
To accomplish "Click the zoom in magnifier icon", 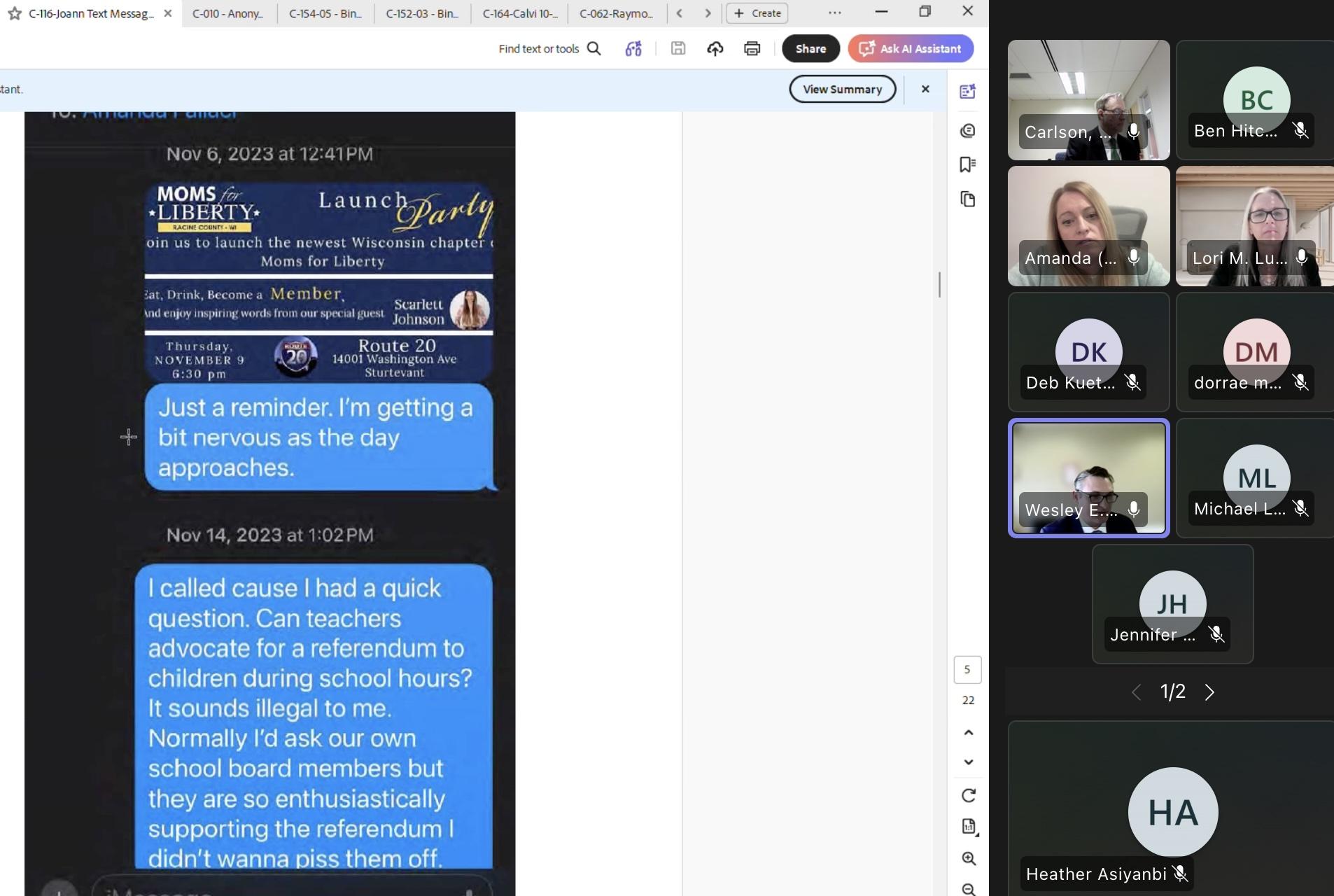I will pos(969,858).
